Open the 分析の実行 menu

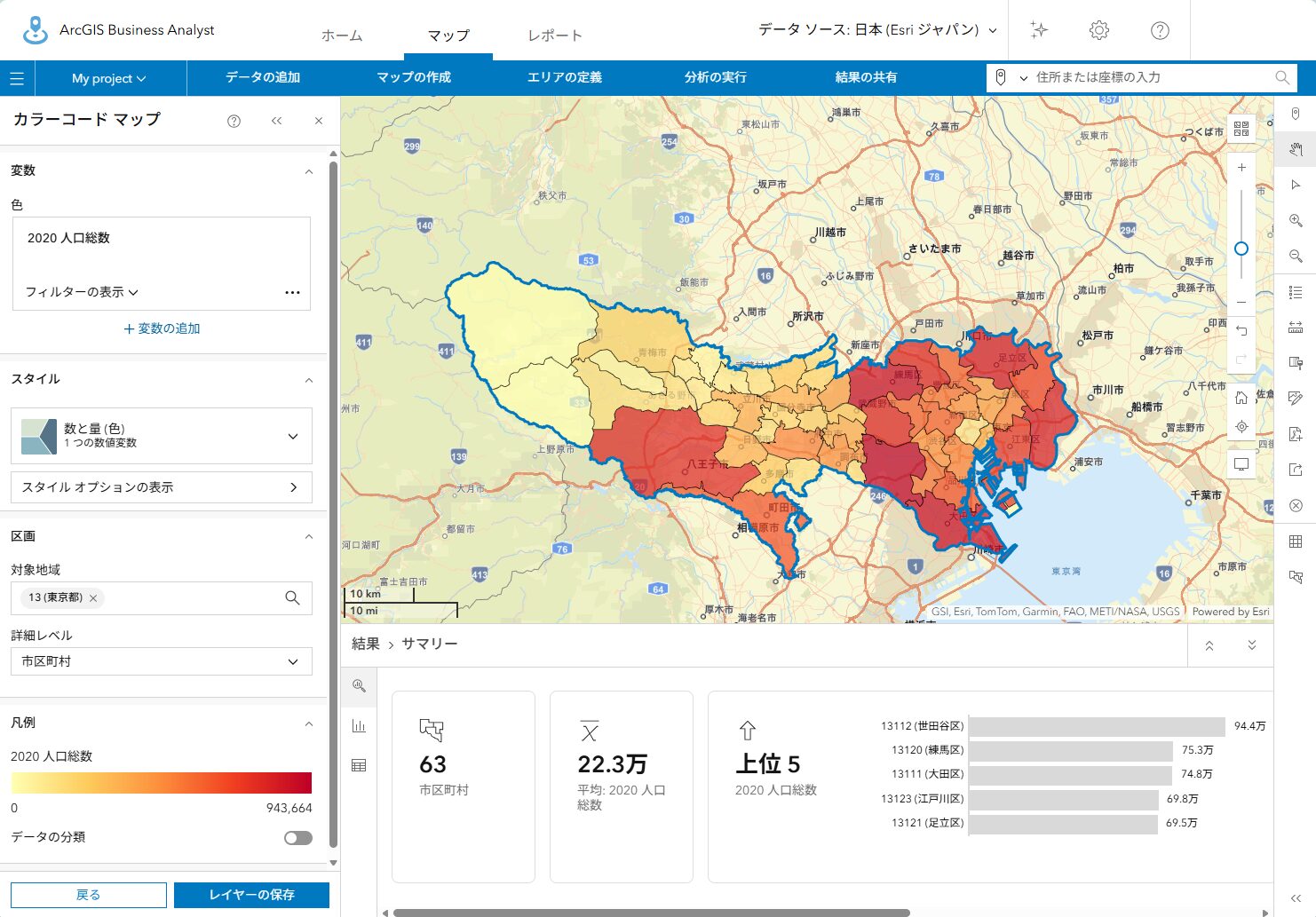coord(715,77)
